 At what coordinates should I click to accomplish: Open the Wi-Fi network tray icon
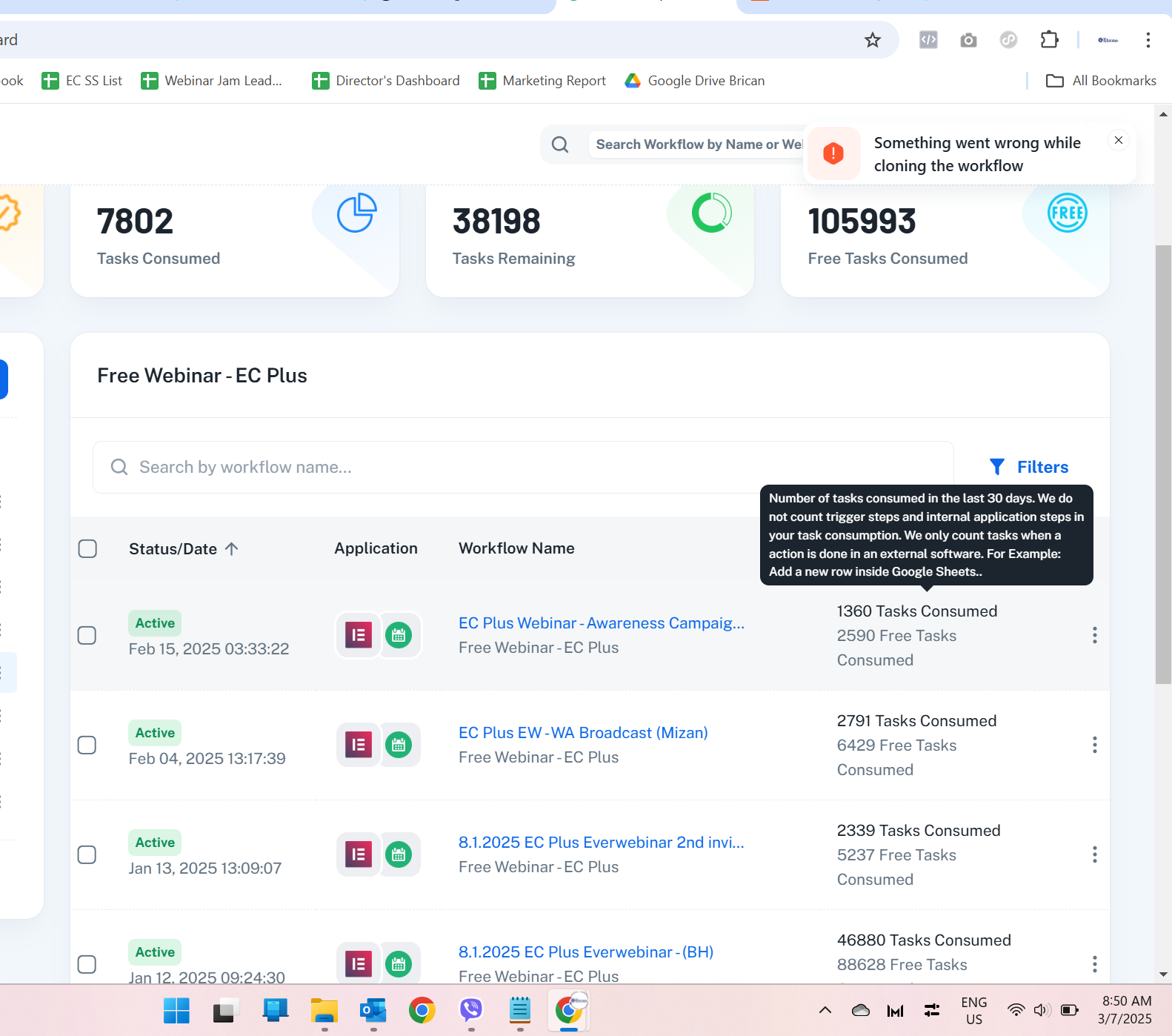pyautogui.click(x=1016, y=1010)
